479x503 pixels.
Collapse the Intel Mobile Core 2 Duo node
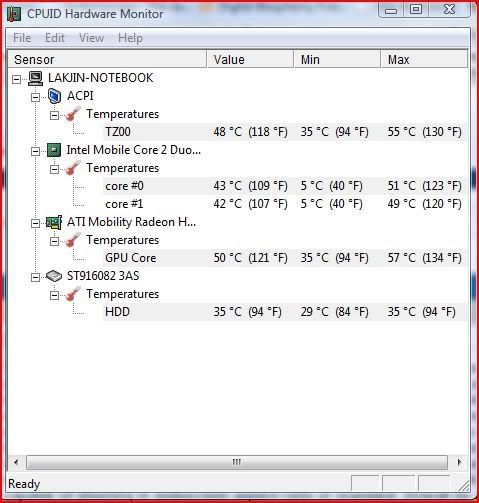35,151
